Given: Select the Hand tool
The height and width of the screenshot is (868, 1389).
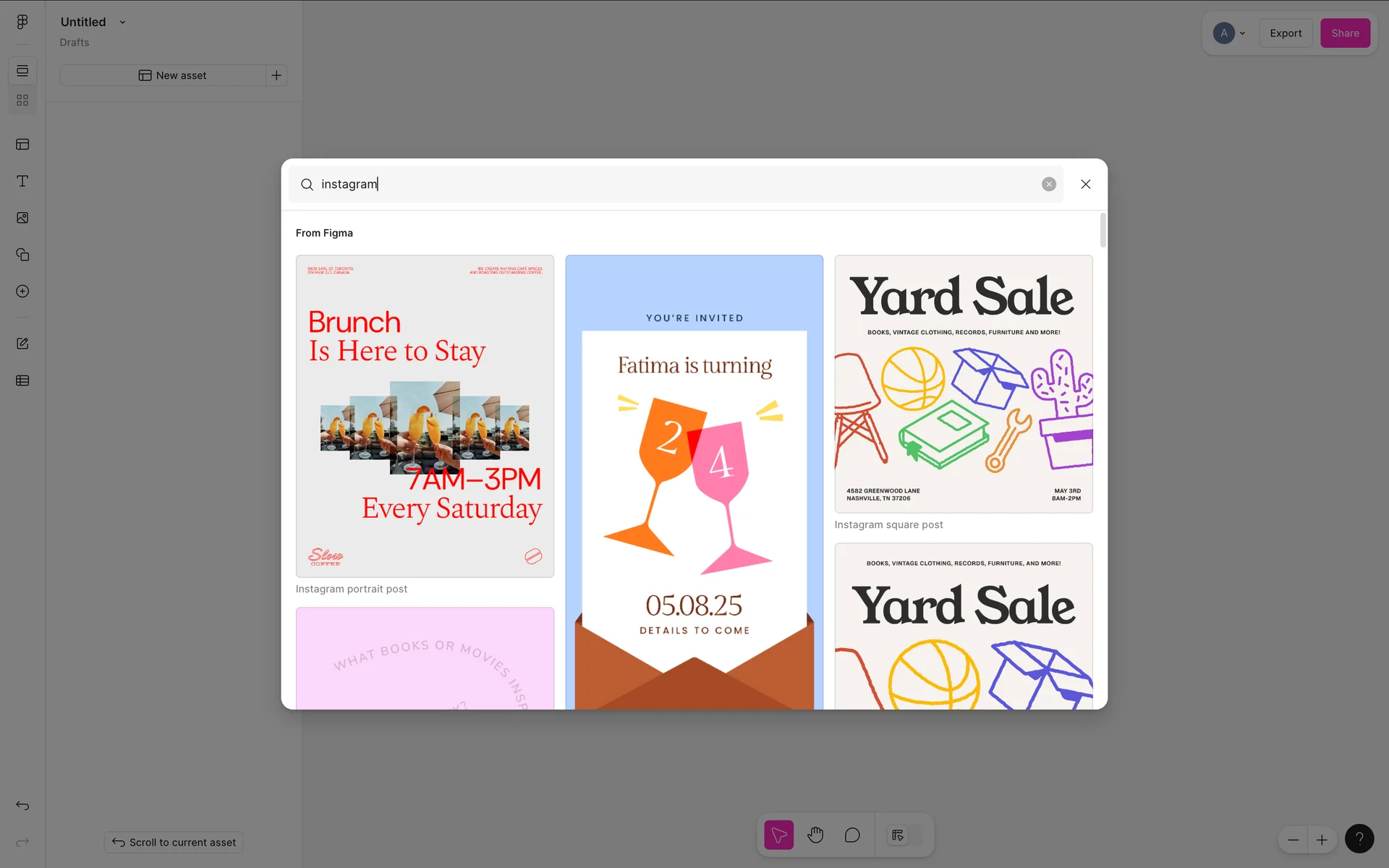Looking at the screenshot, I should click(815, 835).
